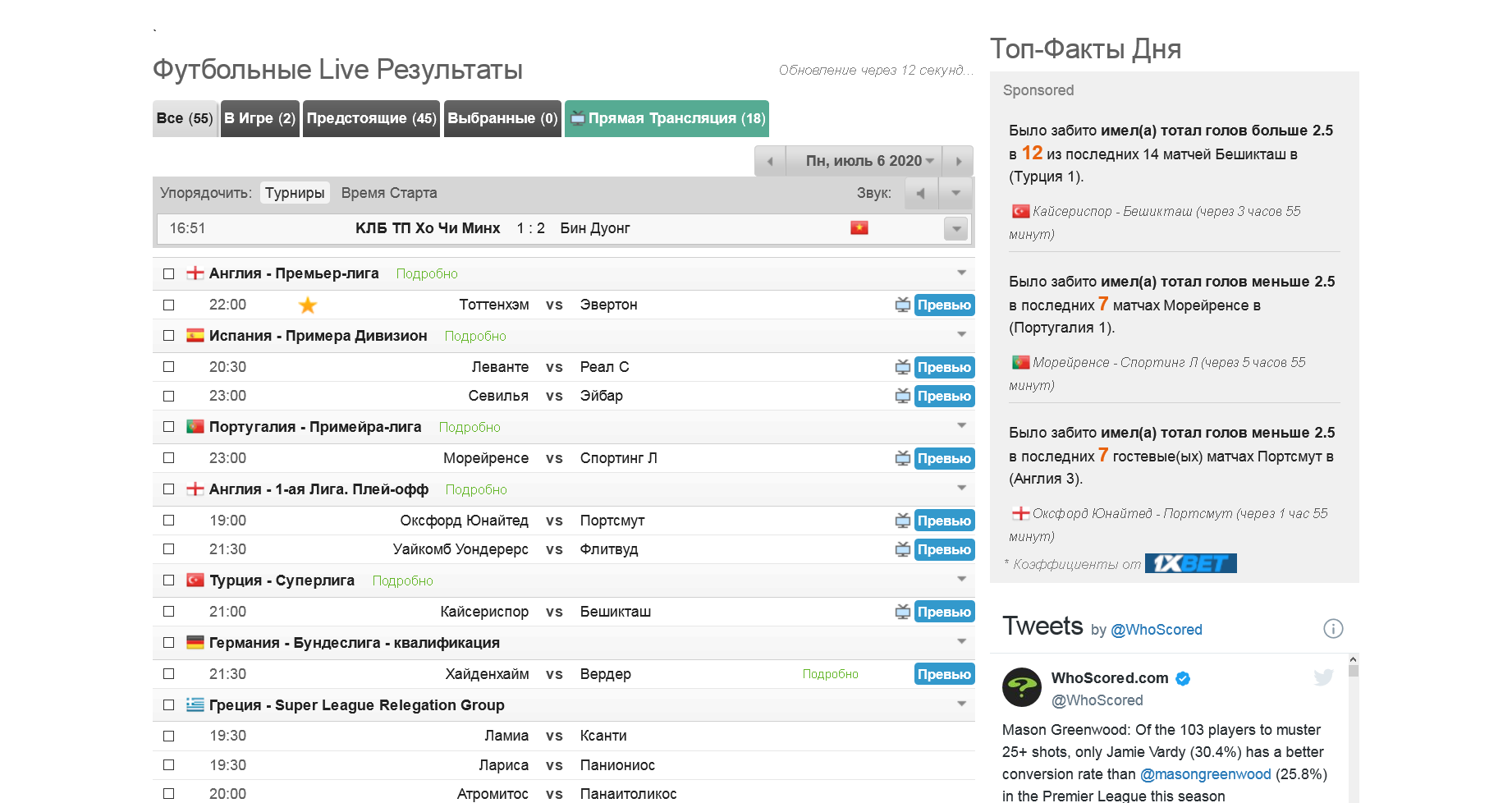The width and height of the screenshot is (1512, 803).
Task: Click the tweets scrollbar up arrow
Action: pyautogui.click(x=1354, y=659)
